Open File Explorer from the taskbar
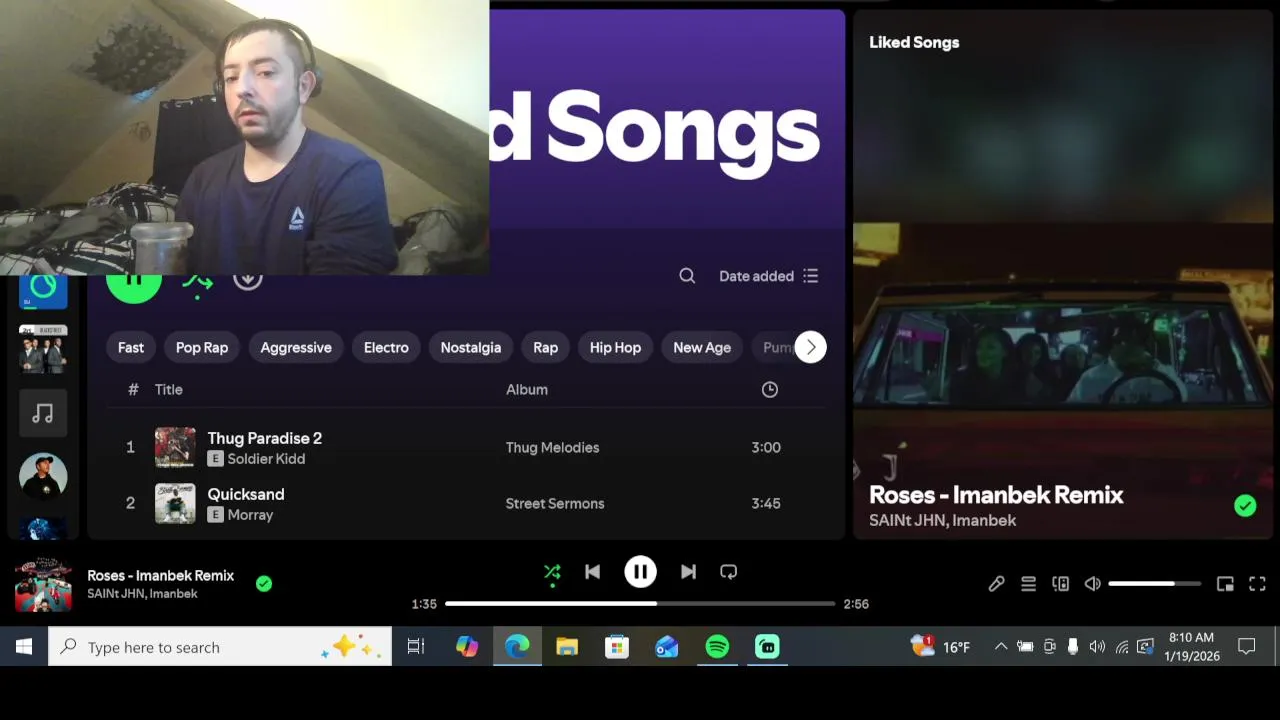 (567, 647)
